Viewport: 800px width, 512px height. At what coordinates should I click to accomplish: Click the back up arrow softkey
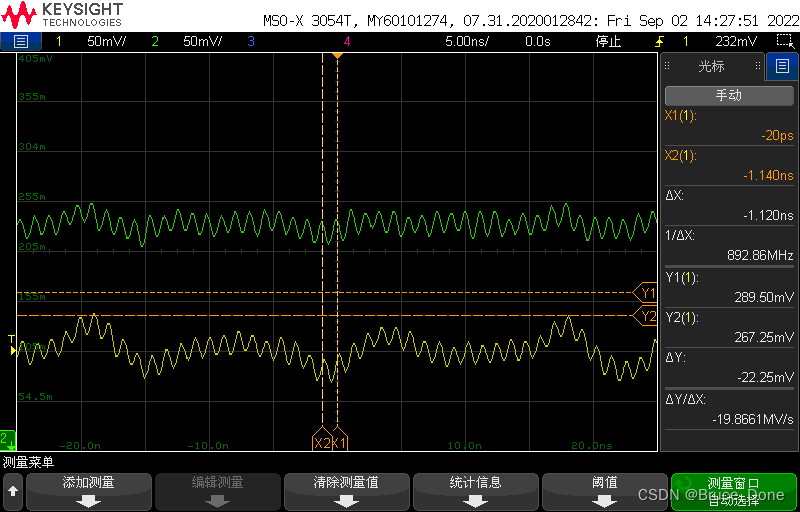(x=13, y=492)
